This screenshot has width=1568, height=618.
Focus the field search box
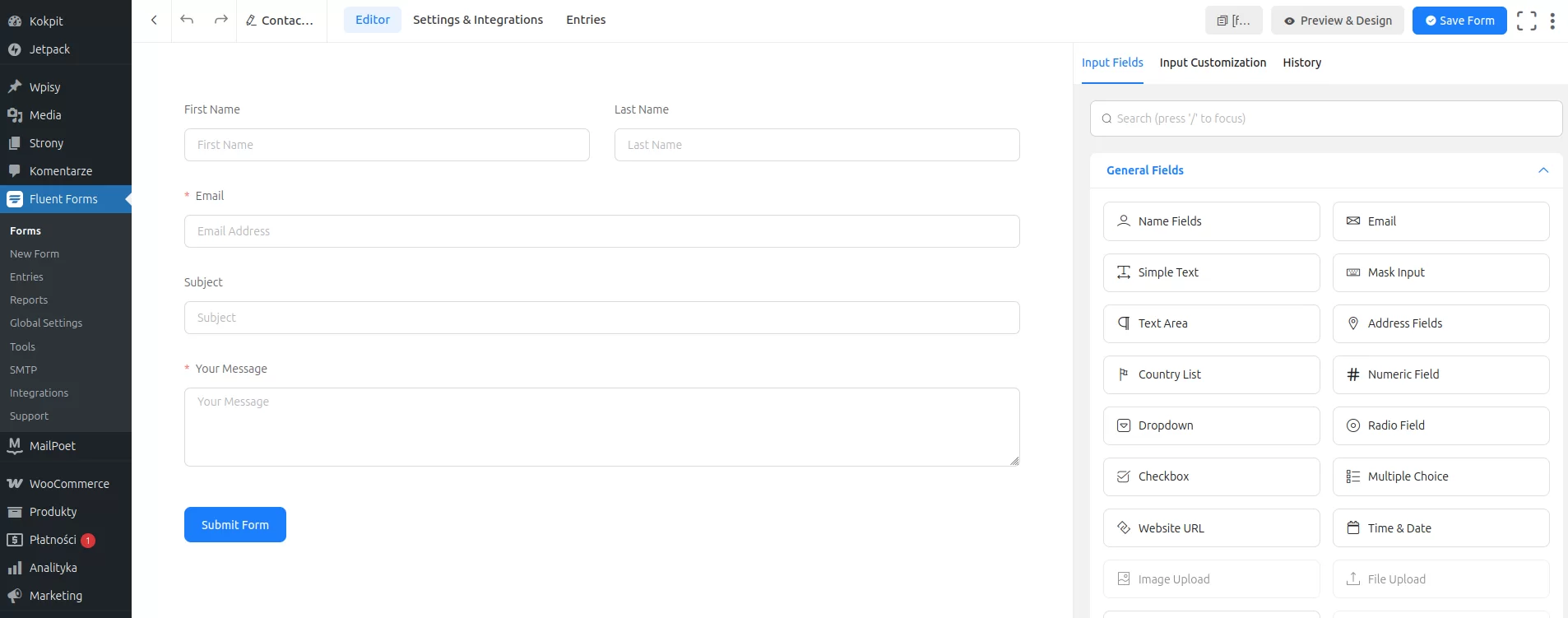1326,118
